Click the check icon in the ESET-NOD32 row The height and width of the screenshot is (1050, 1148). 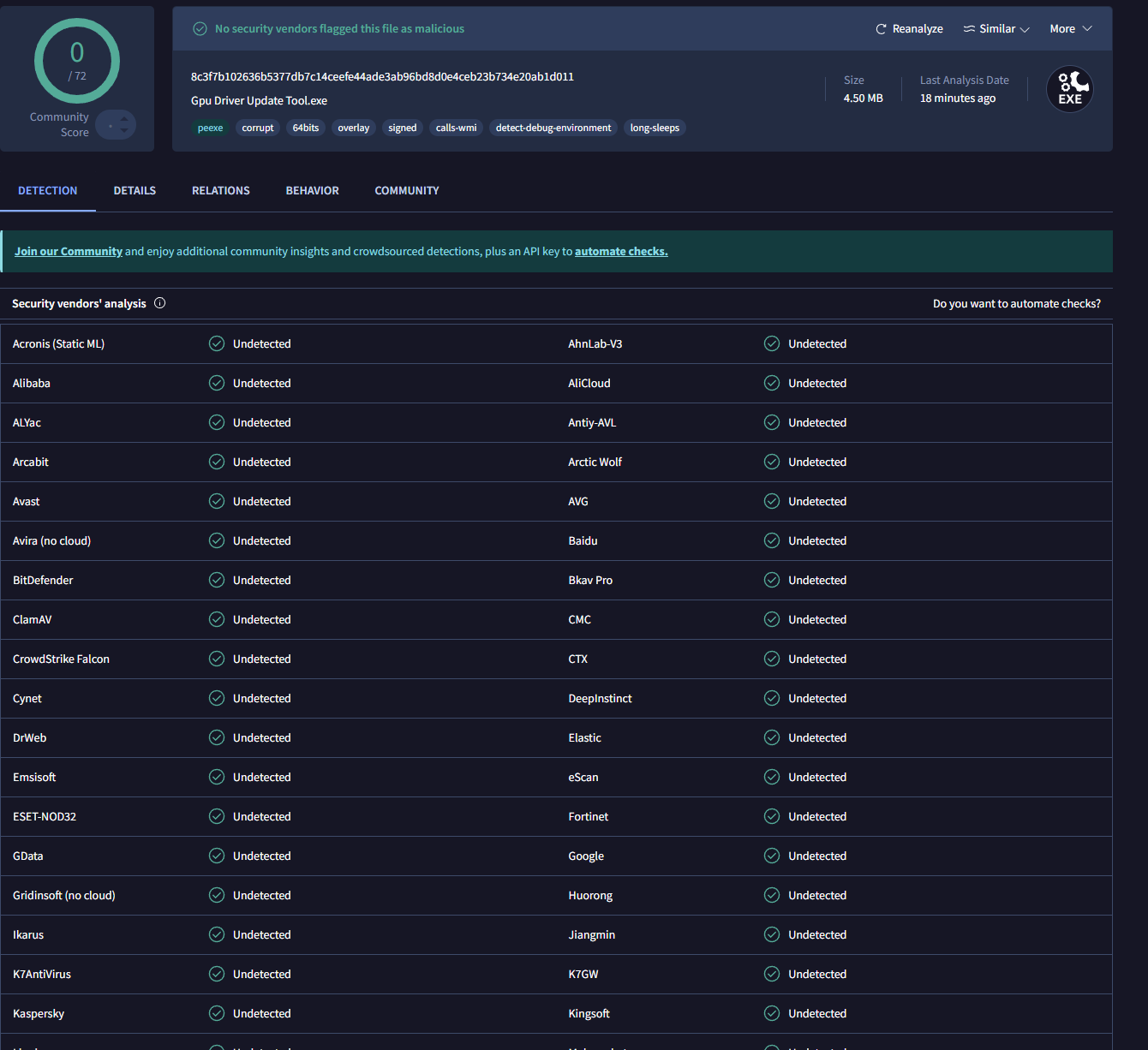tap(217, 816)
